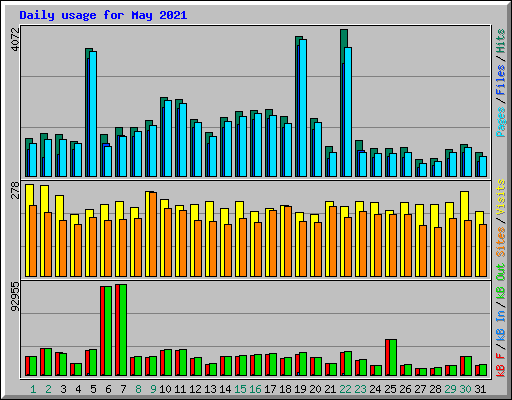Click the tallest hits bar on day 22
The image size is (512, 400).
pyautogui.click(x=344, y=47)
